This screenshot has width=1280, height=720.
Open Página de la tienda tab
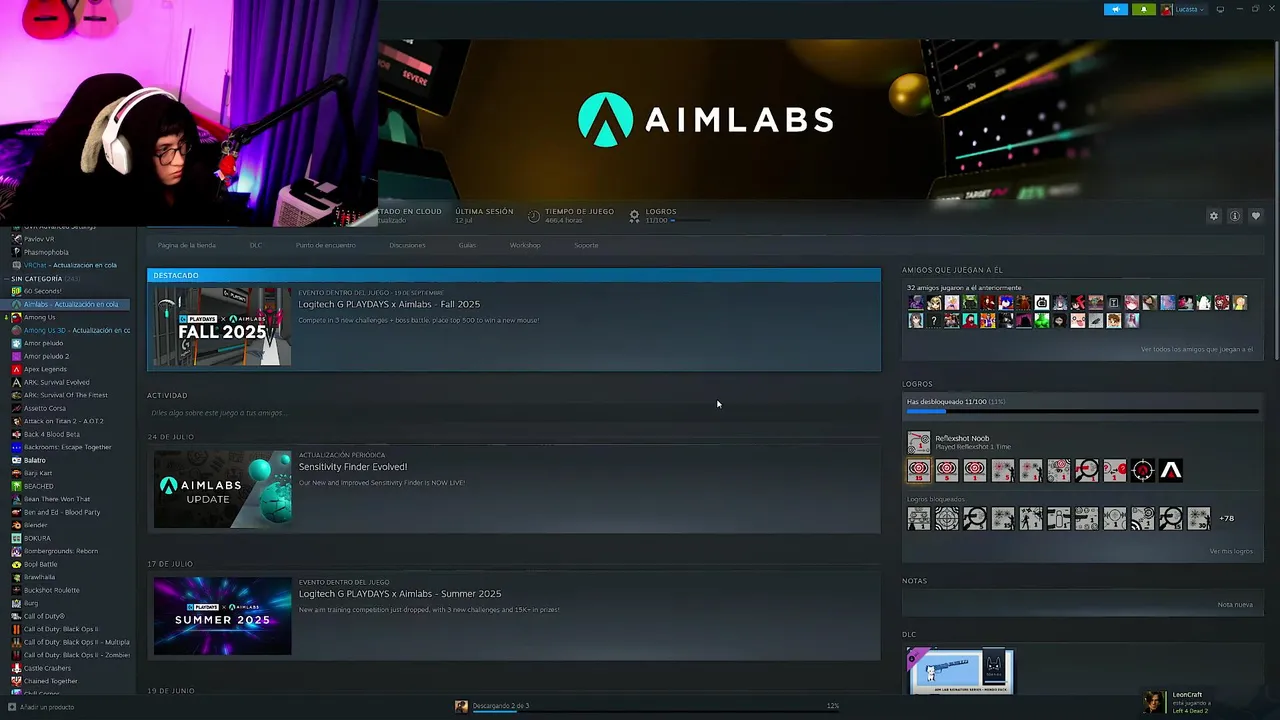187,245
